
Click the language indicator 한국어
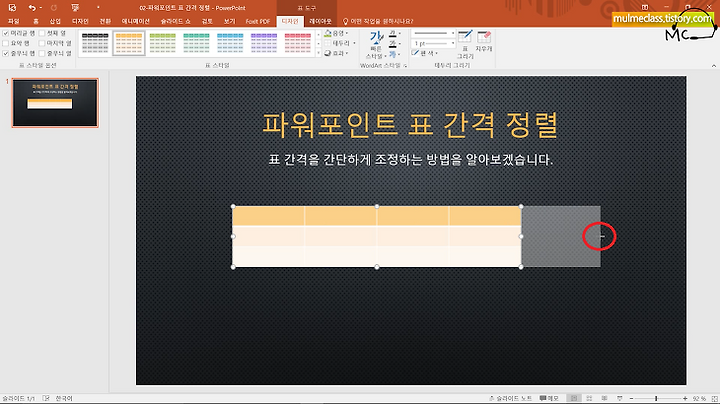click(x=64, y=398)
